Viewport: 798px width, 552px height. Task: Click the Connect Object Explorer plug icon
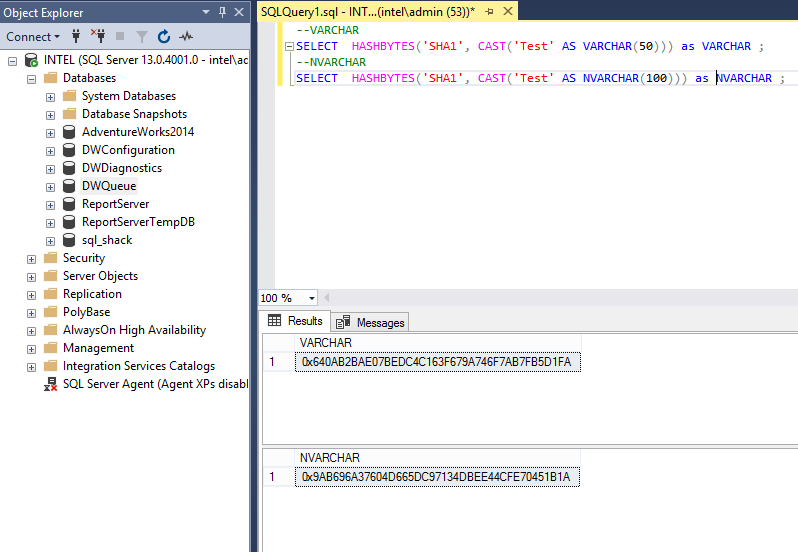[76, 37]
